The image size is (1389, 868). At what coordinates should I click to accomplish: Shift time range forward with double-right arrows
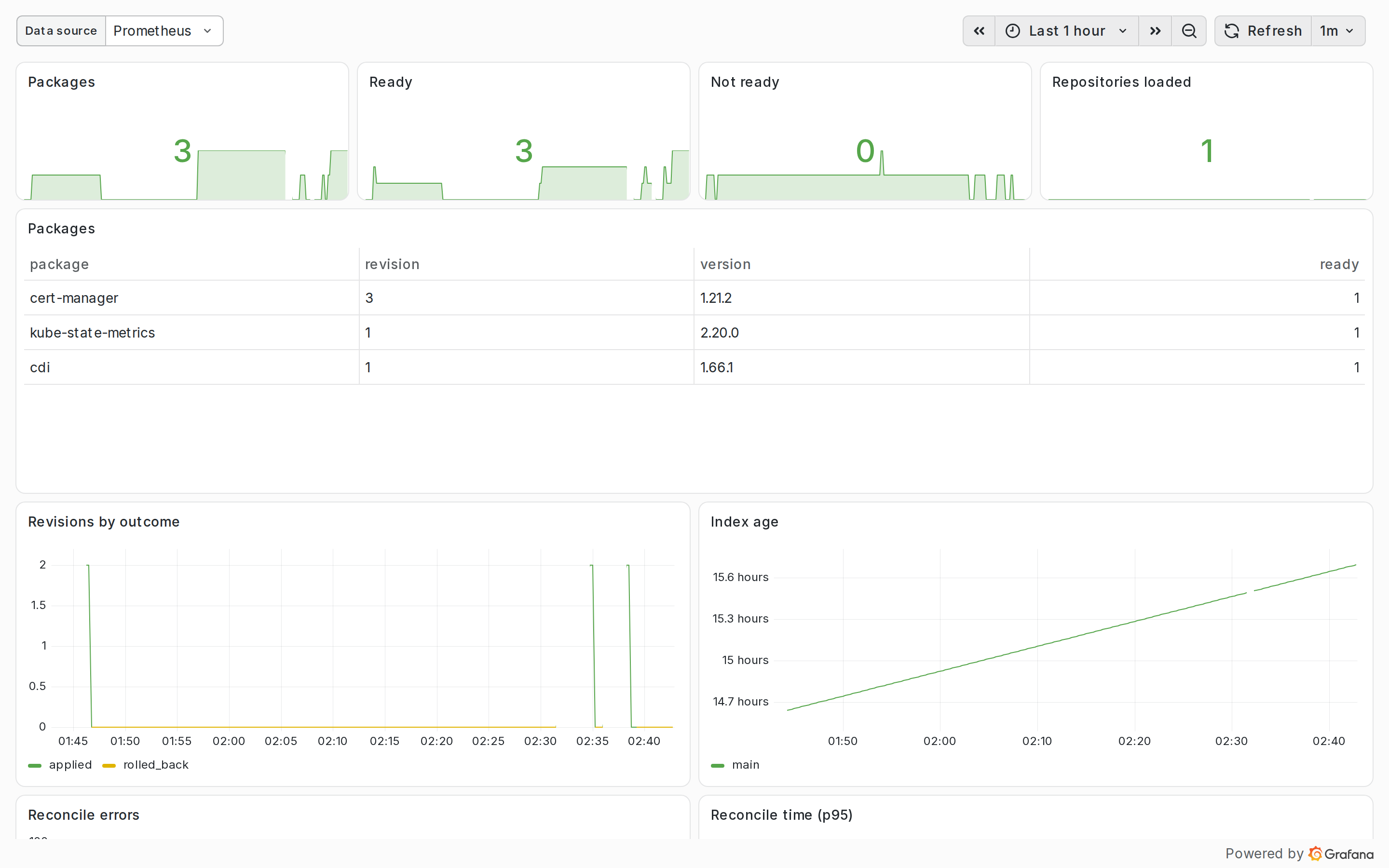coord(1155,31)
